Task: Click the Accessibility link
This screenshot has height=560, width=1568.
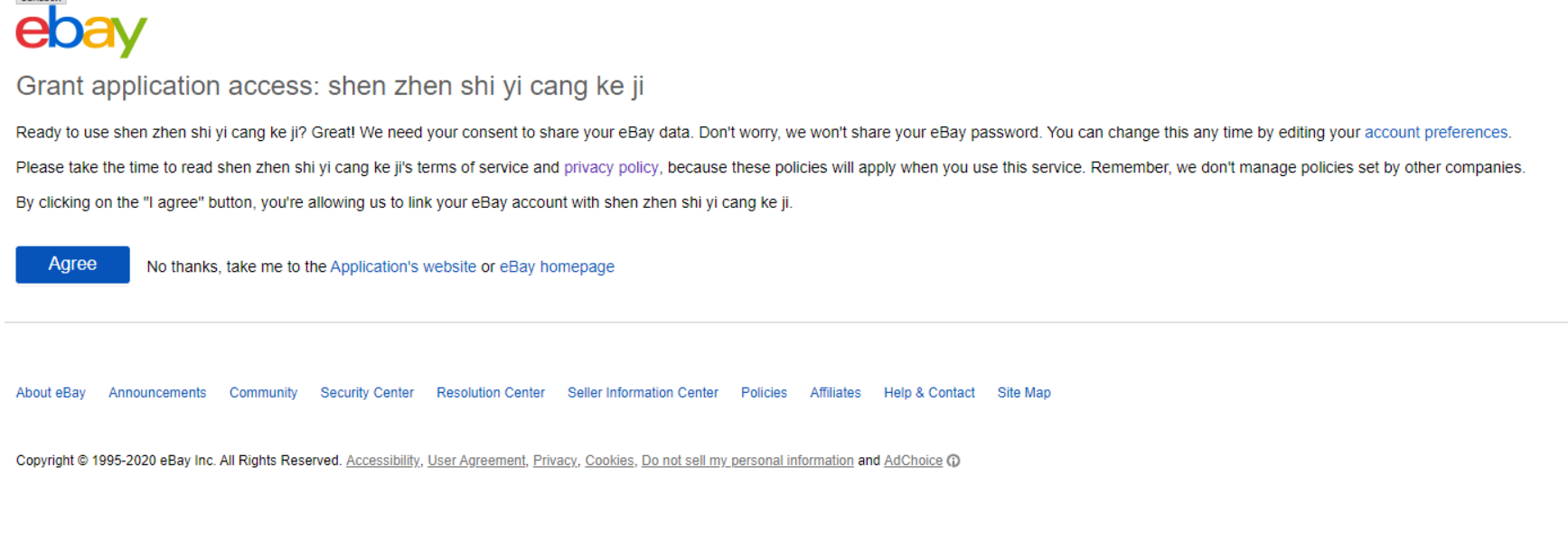Action: tap(382, 461)
